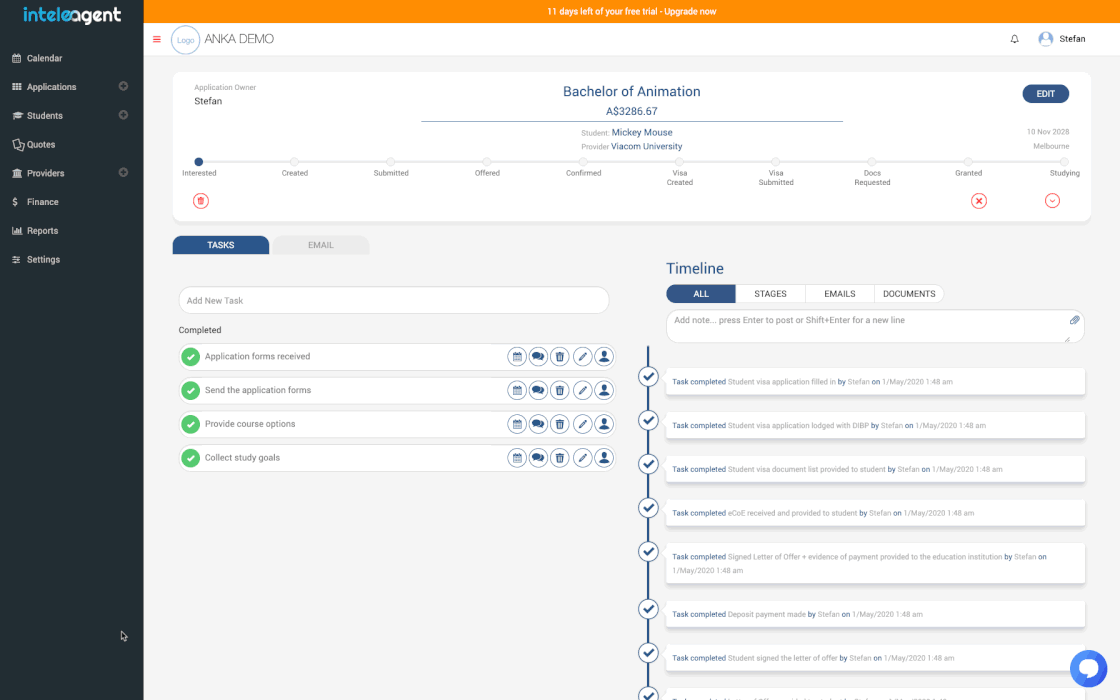Edit the Collect study goals task
The image size is (1120, 700).
pyautogui.click(x=582, y=458)
